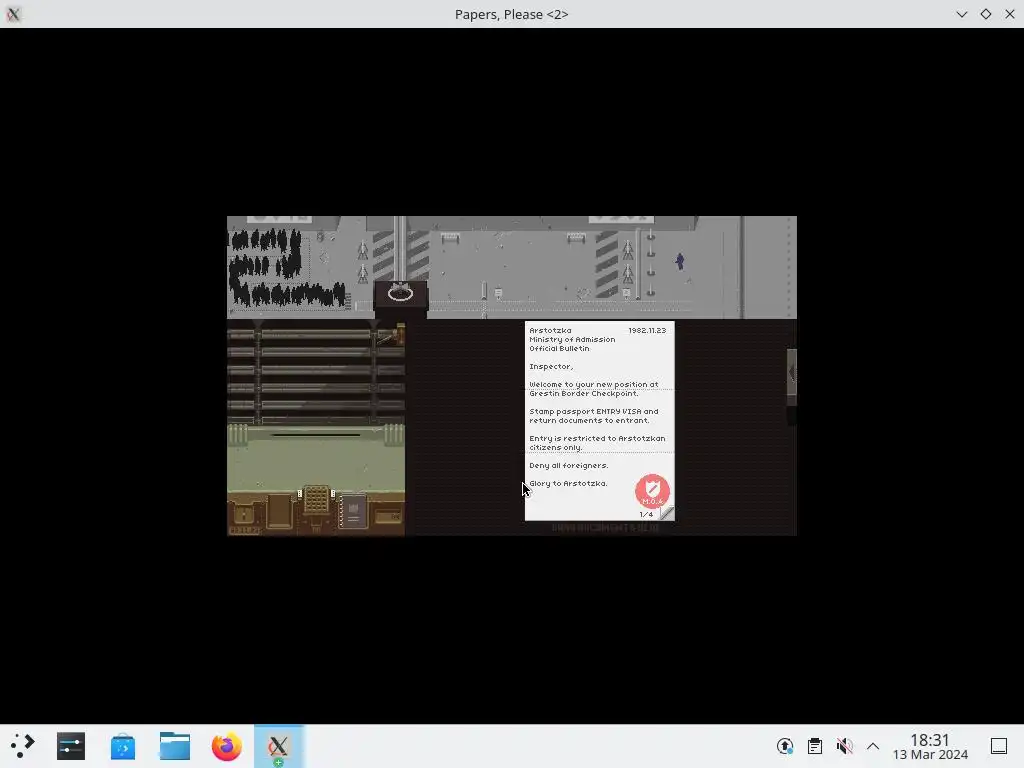Screen dimensions: 1024x768
Task: Click the muted volume tray icon
Action: (844, 746)
